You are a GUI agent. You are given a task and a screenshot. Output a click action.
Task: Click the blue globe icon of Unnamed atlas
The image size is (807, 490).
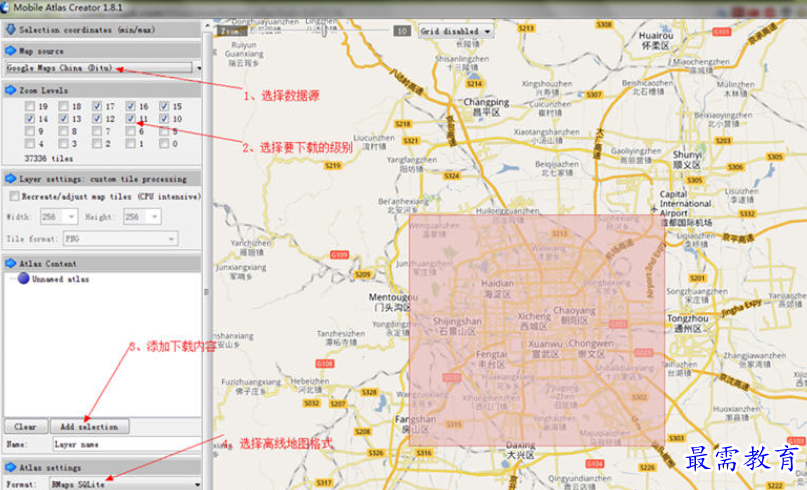(x=23, y=279)
